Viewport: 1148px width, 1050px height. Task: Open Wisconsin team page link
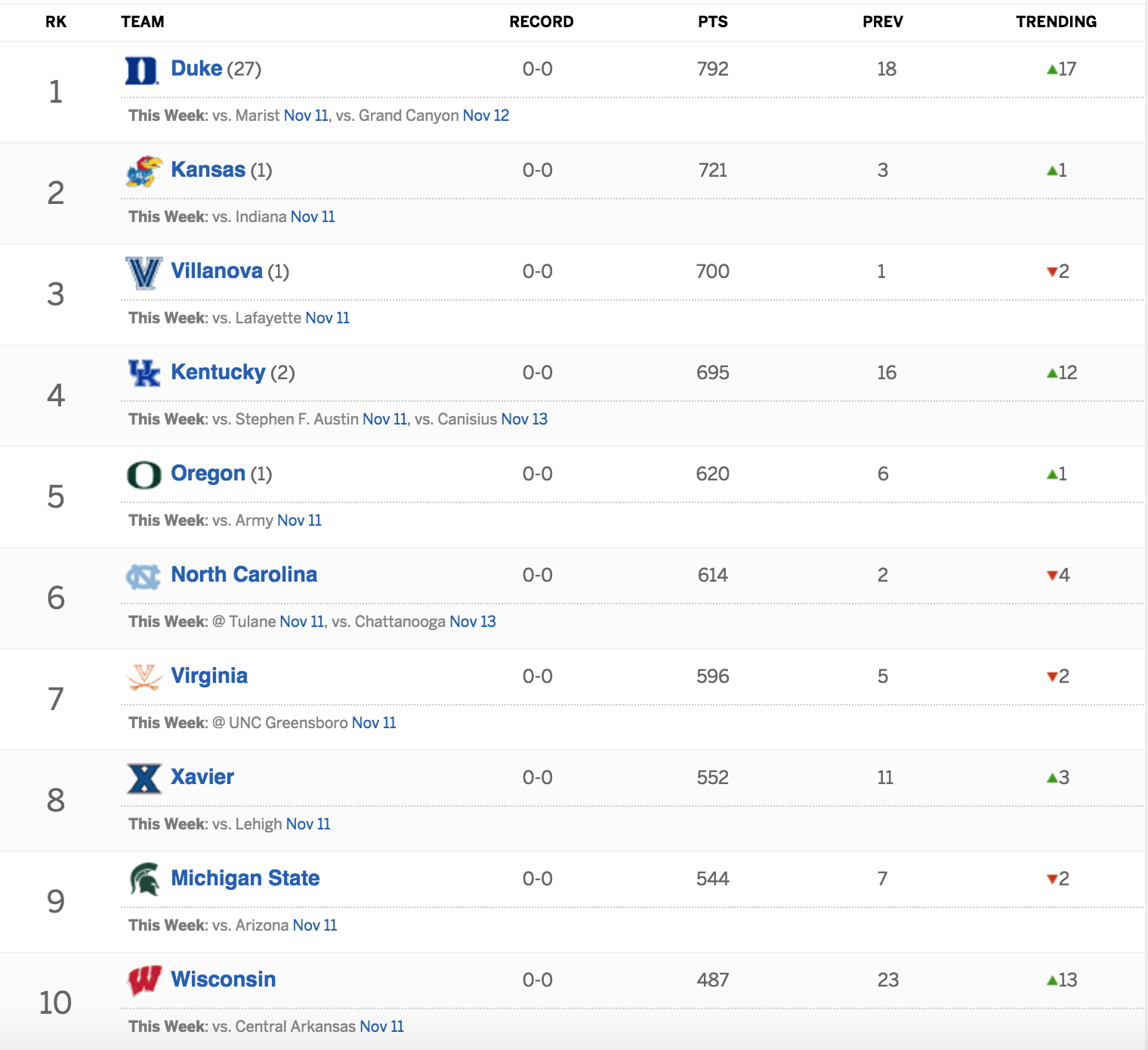[224, 979]
